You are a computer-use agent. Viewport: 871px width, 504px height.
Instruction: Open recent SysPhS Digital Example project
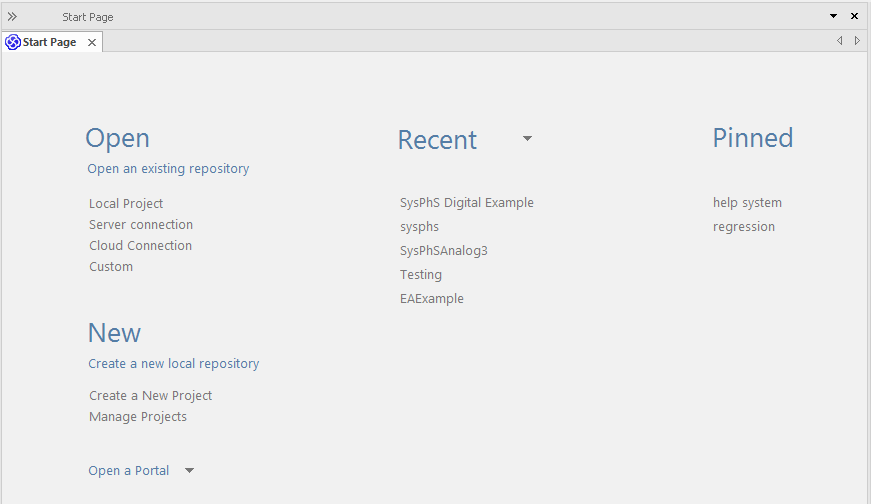point(467,203)
